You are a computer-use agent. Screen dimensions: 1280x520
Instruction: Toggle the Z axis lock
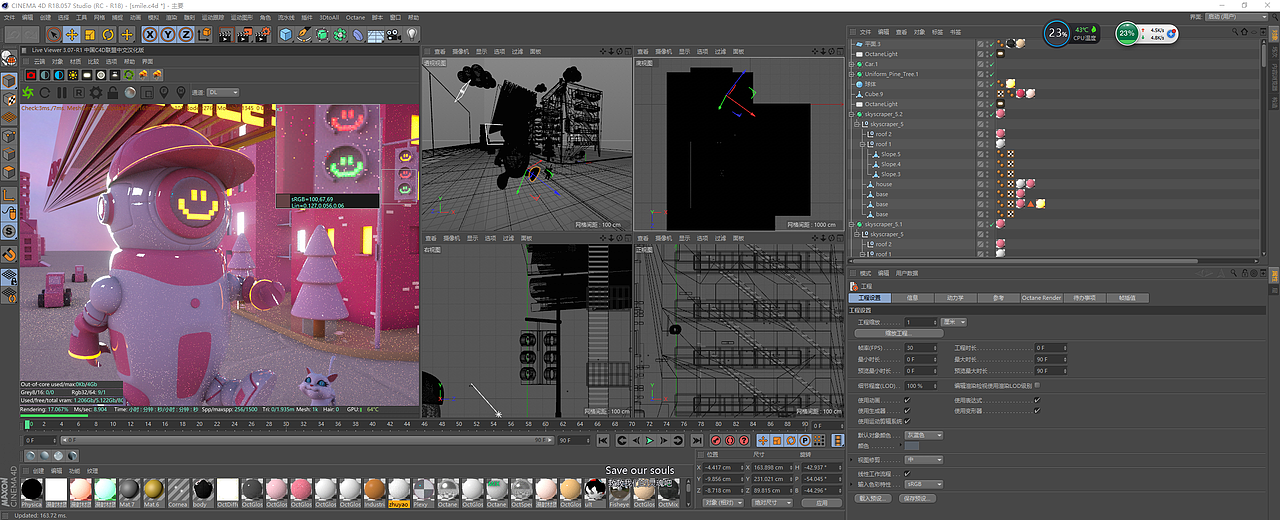[185, 35]
